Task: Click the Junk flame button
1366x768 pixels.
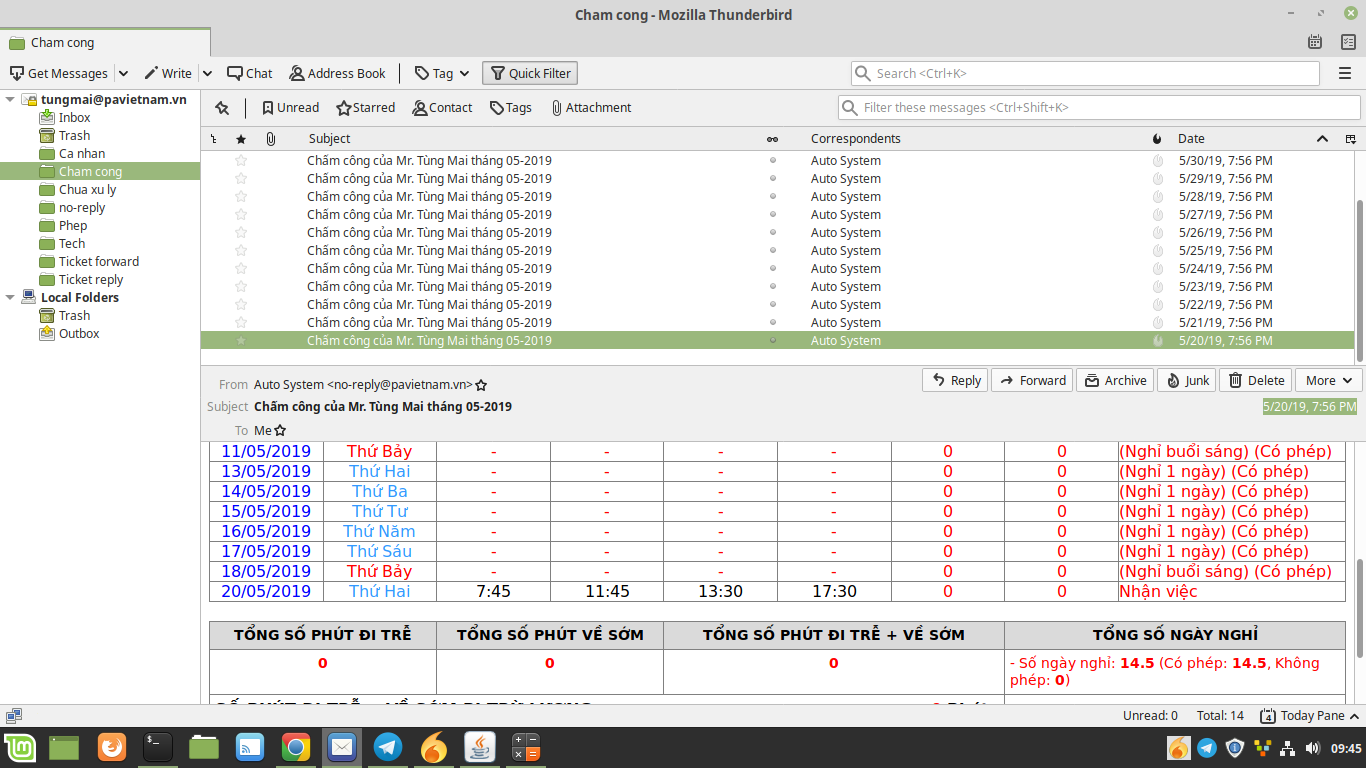Action: [x=1186, y=380]
